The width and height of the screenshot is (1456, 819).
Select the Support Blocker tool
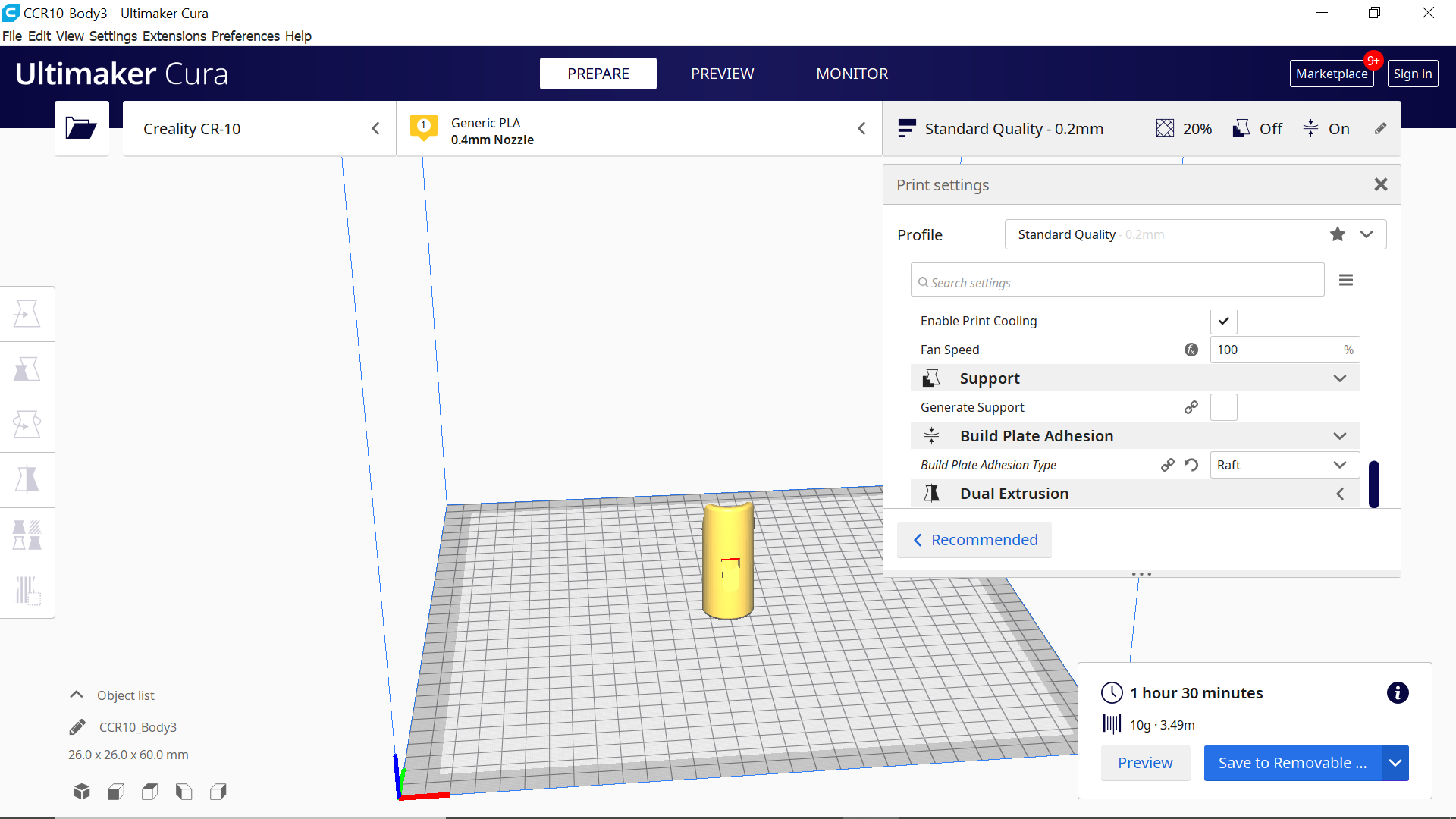[x=27, y=591]
